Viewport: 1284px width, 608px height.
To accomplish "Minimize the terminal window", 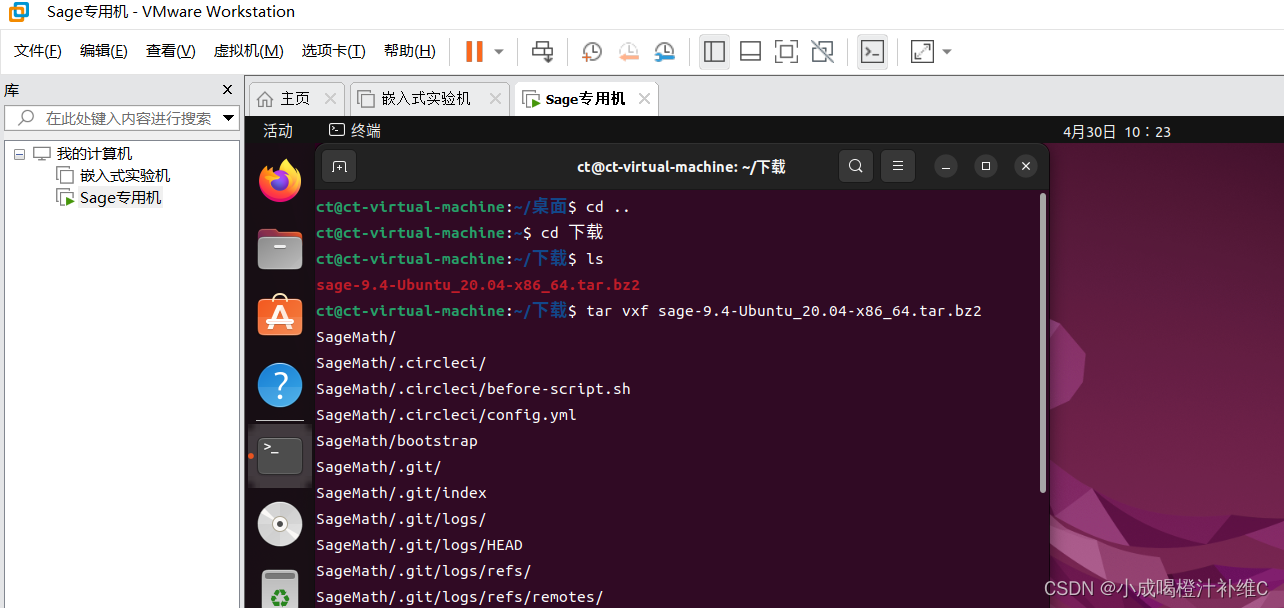I will (x=947, y=167).
